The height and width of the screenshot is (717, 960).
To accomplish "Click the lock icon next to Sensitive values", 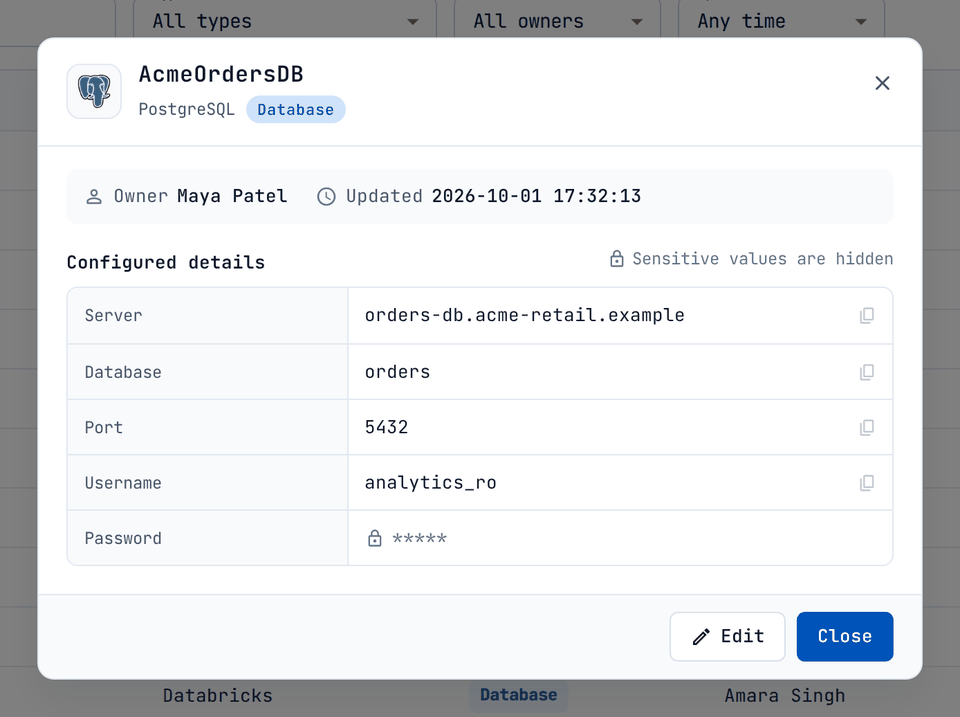I will coord(617,258).
